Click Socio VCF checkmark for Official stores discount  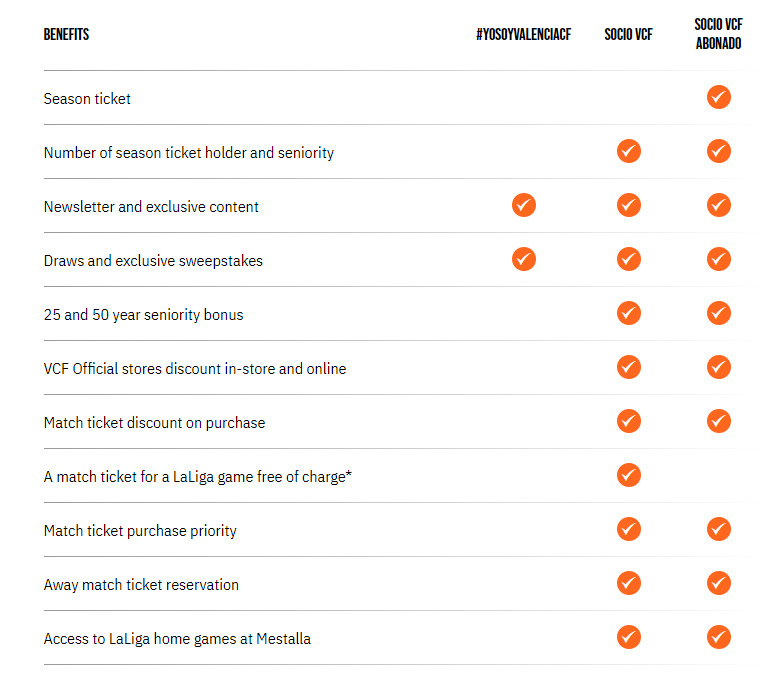629,367
